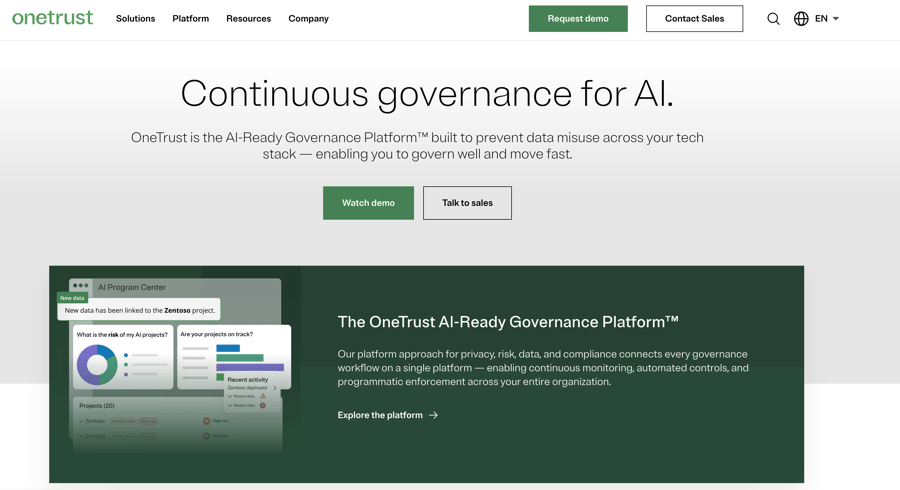Viewport: 900px width, 490px height.
Task: Click the globe language icon
Action: click(x=801, y=19)
